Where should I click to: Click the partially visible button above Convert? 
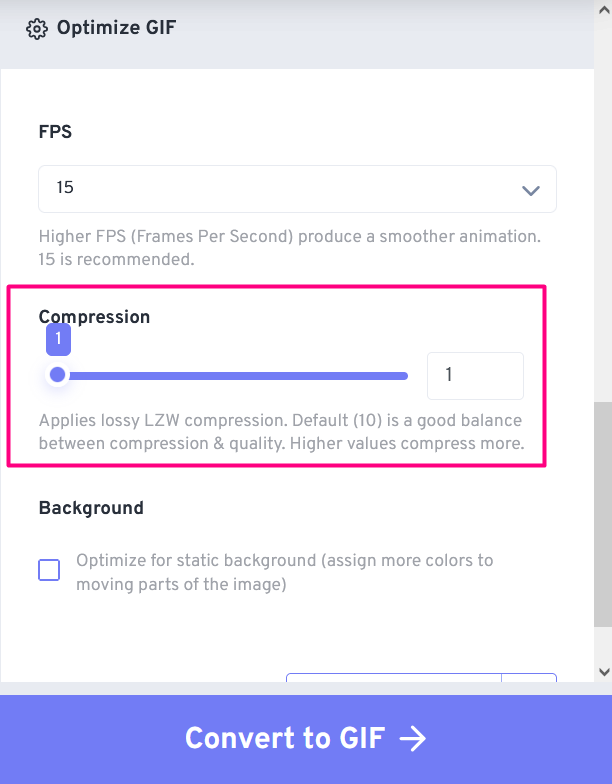coord(420,680)
